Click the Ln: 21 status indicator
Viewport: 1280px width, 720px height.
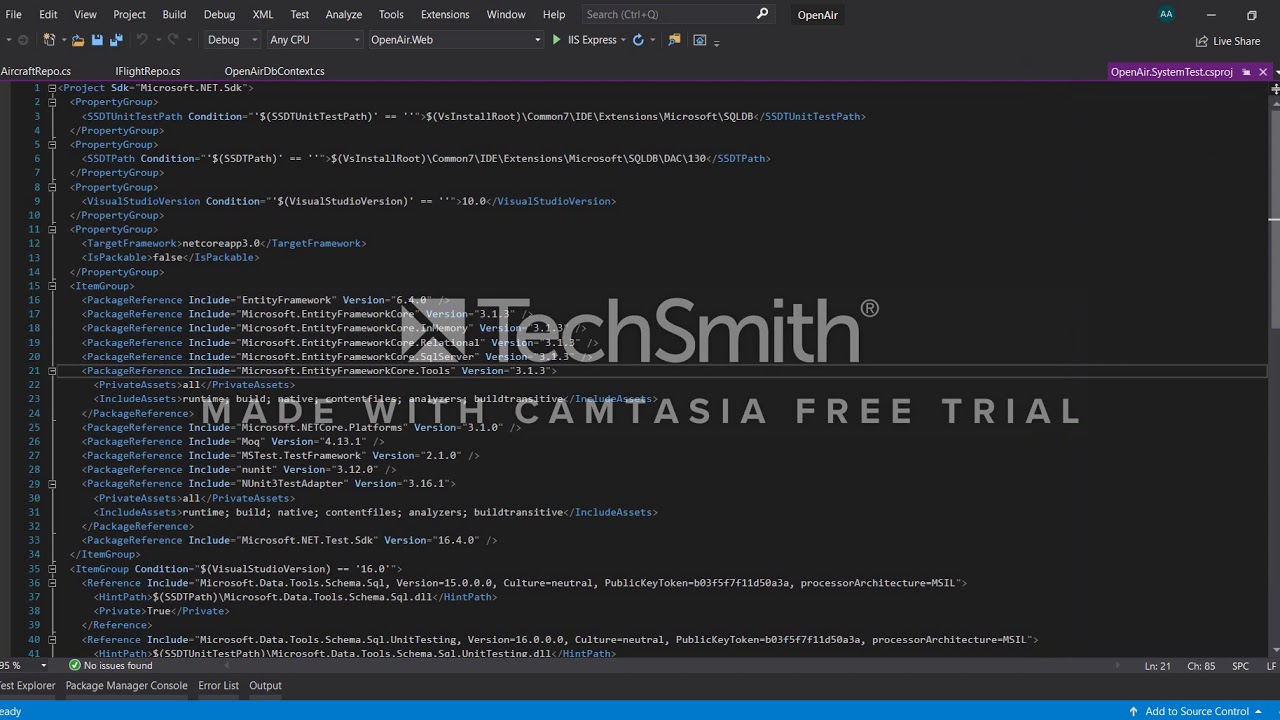point(1158,666)
